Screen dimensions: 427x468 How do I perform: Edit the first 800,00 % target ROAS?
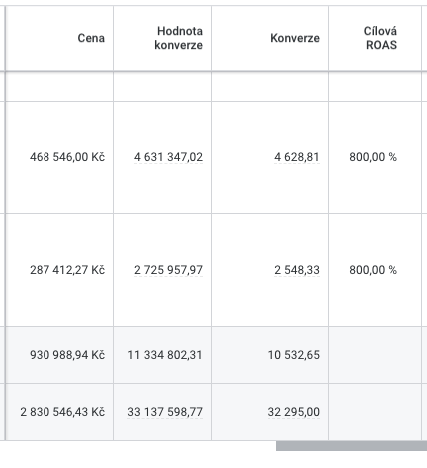tap(373, 157)
